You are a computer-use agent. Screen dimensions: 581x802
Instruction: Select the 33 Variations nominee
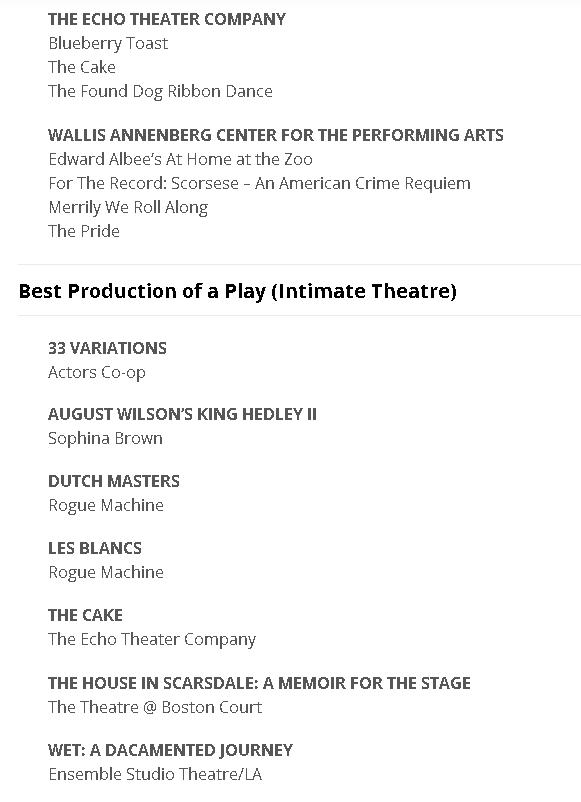pyautogui.click(x=107, y=348)
